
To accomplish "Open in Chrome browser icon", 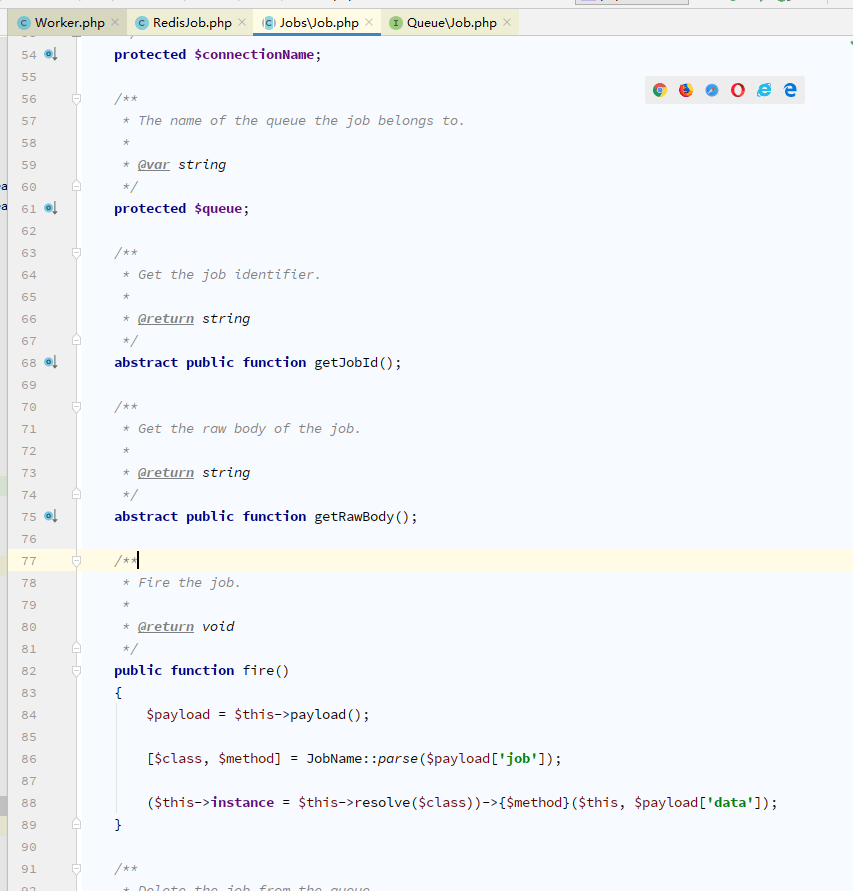I will [x=659, y=90].
